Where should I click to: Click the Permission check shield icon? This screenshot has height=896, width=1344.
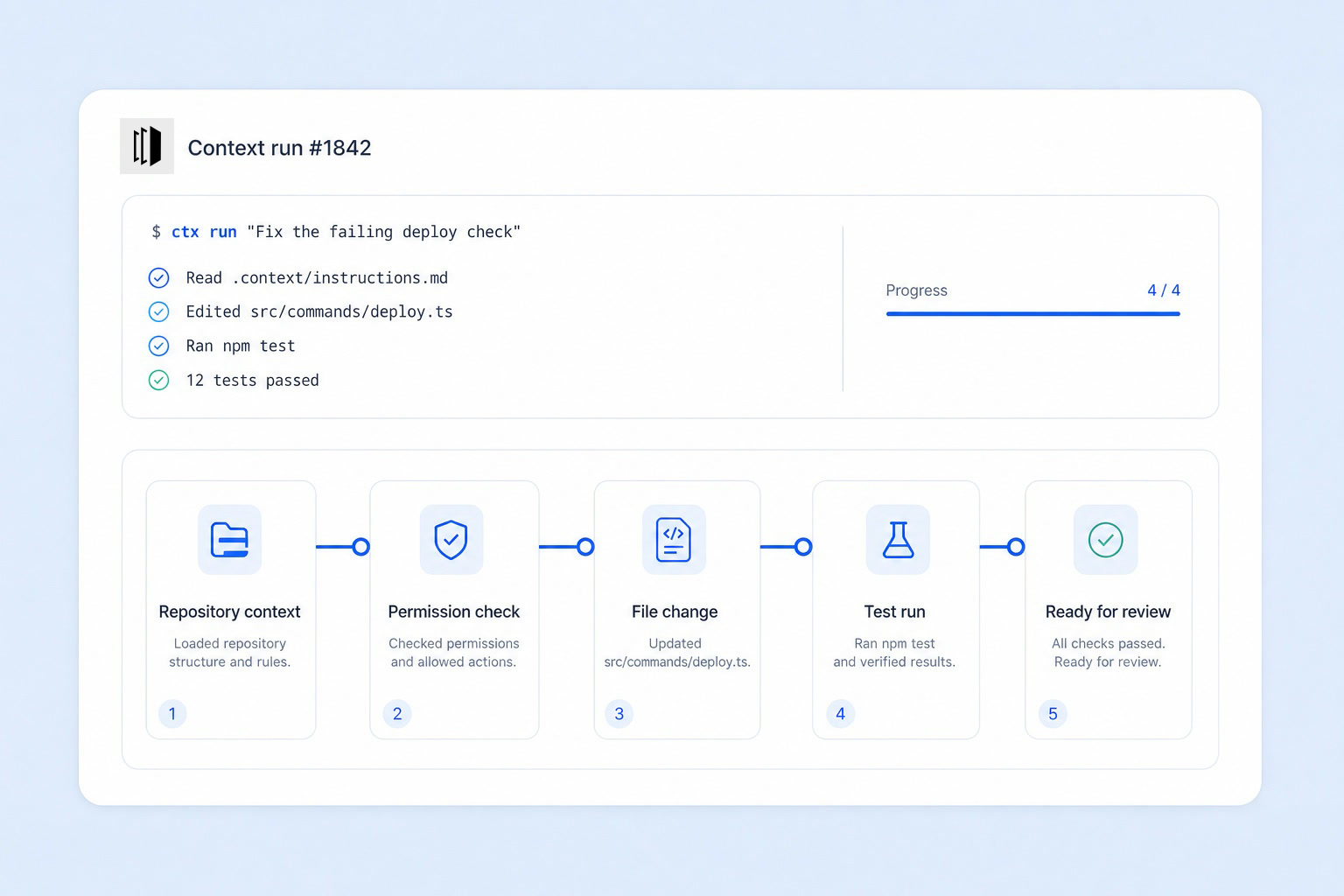click(451, 540)
